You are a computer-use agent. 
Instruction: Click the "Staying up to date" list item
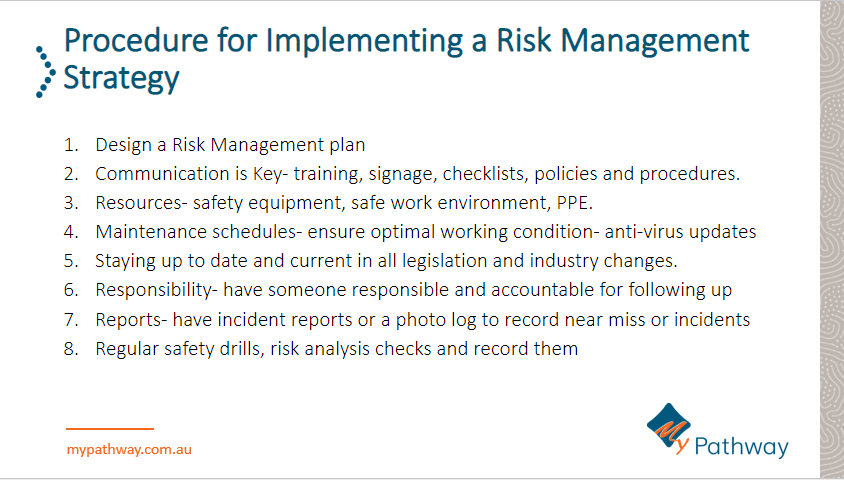pos(386,261)
